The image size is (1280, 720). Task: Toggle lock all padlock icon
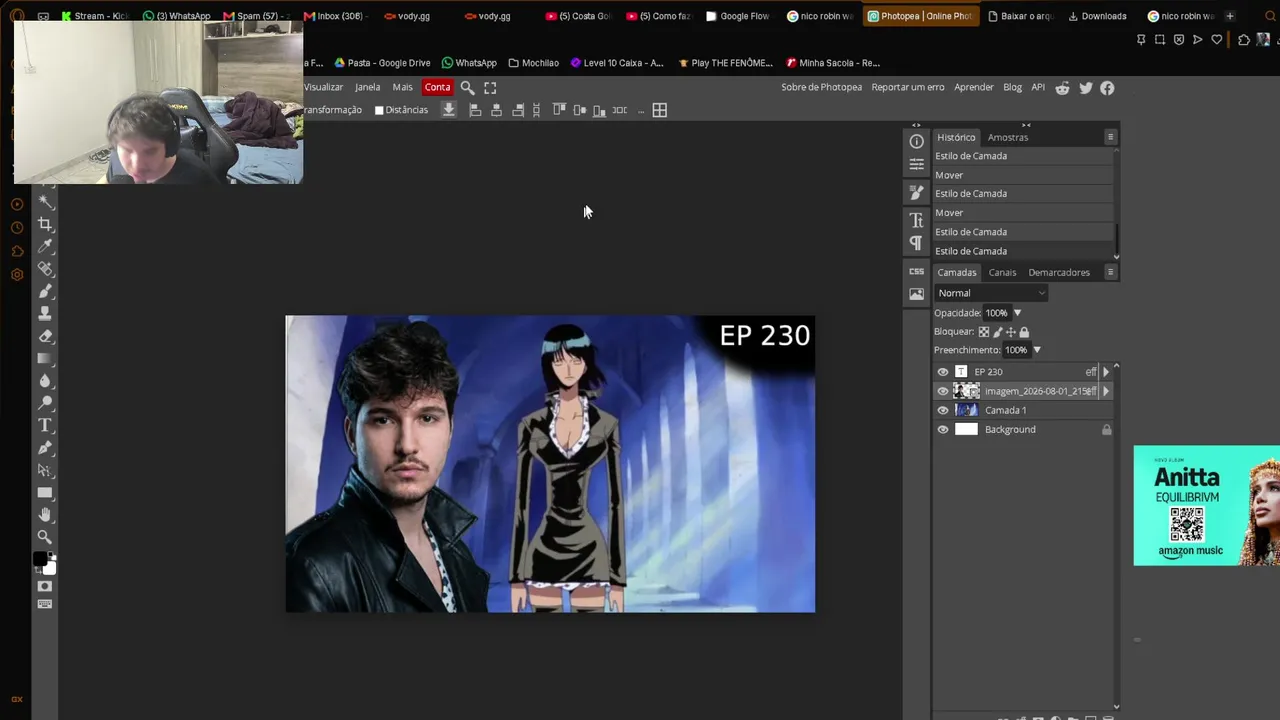[1023, 332]
